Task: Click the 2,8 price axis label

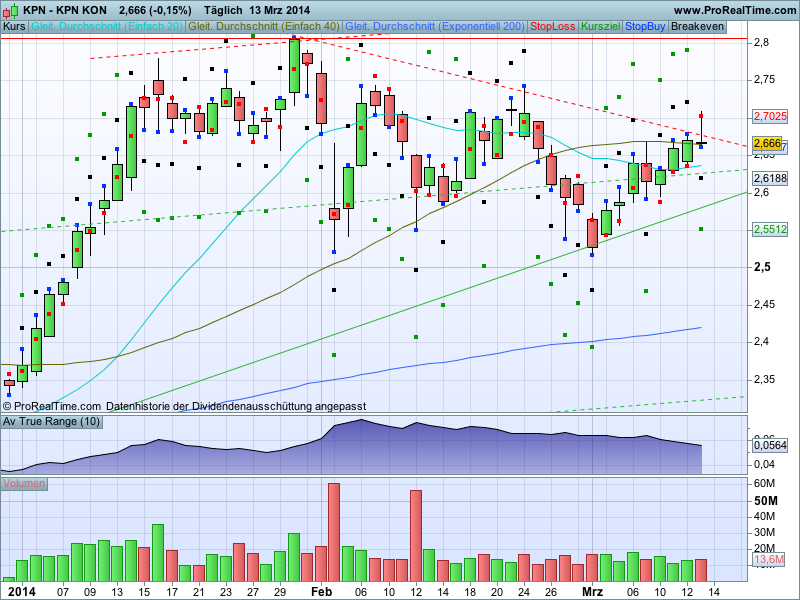Action: pos(761,42)
